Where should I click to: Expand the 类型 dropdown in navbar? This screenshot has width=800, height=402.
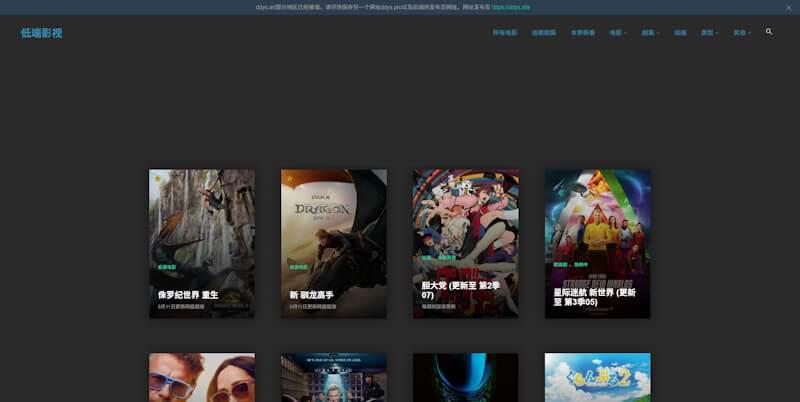point(709,33)
